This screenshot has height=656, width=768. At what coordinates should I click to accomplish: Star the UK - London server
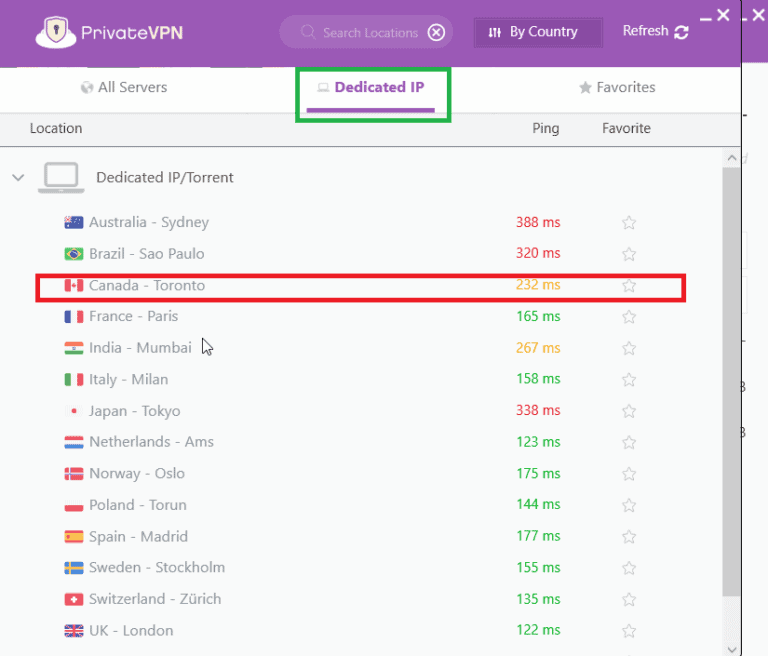[x=629, y=631]
